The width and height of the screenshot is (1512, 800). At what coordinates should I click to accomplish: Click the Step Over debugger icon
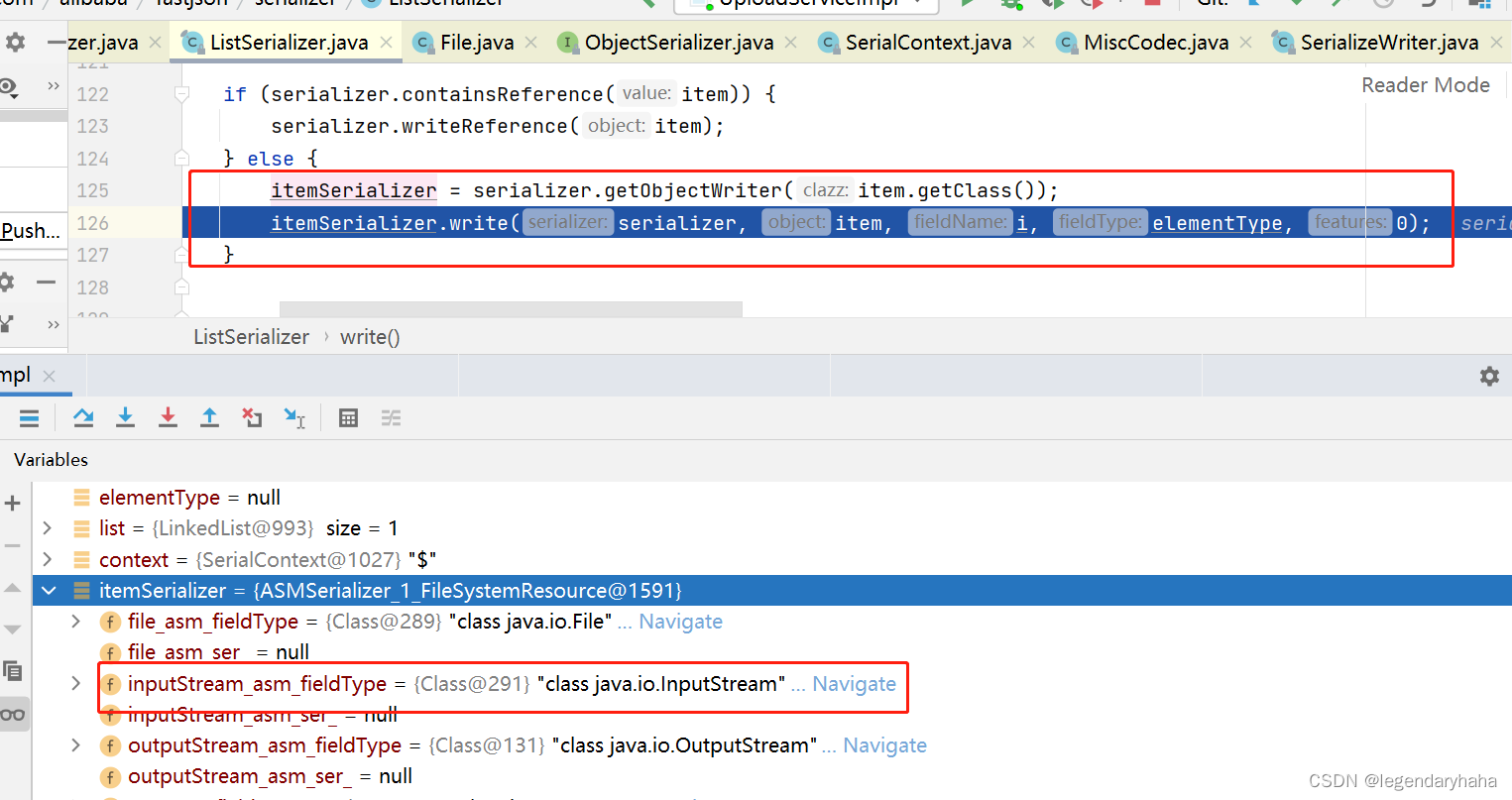tap(83, 418)
